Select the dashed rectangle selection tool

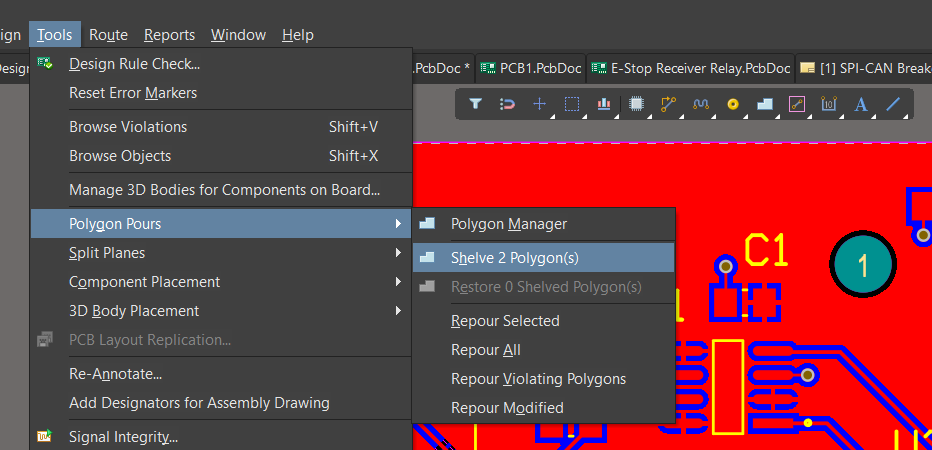coord(572,104)
